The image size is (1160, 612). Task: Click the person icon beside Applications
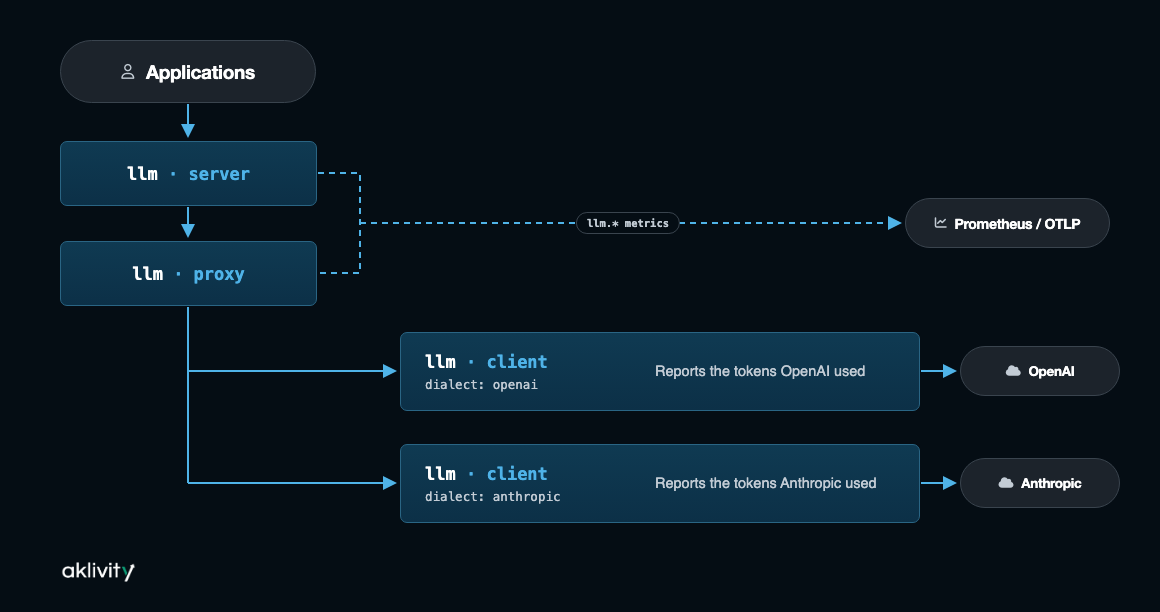[x=127, y=72]
